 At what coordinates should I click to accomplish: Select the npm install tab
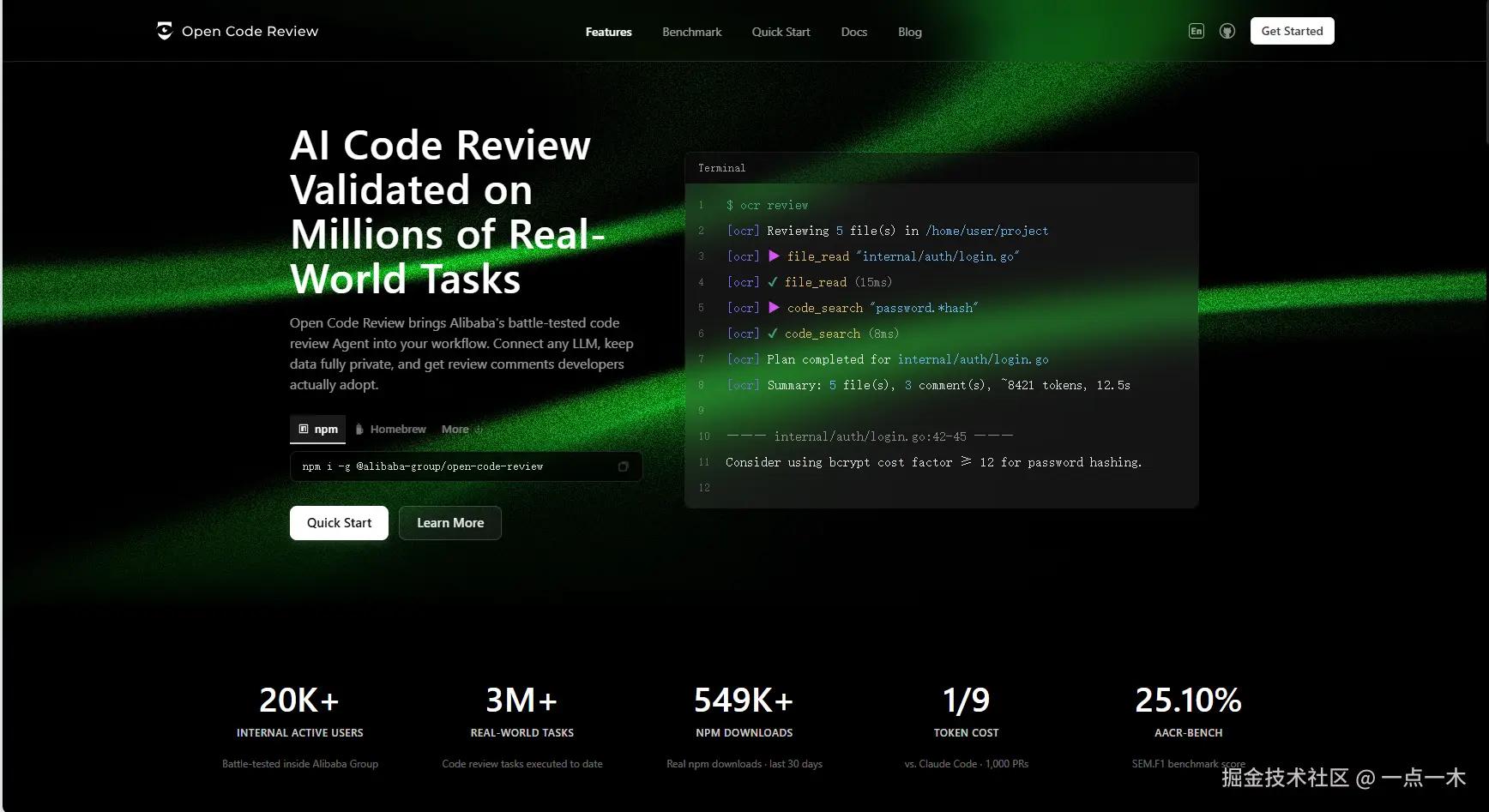318,429
